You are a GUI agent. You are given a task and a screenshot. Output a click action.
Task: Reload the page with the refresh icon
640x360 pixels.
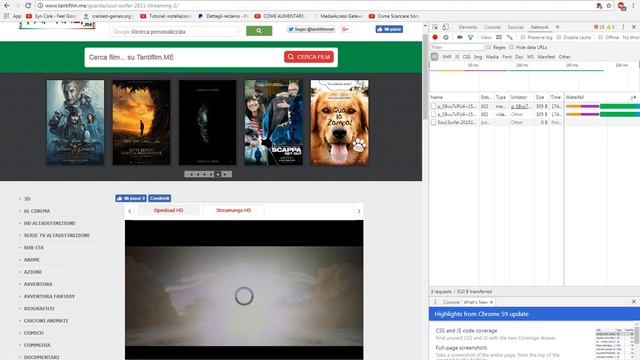28,6
